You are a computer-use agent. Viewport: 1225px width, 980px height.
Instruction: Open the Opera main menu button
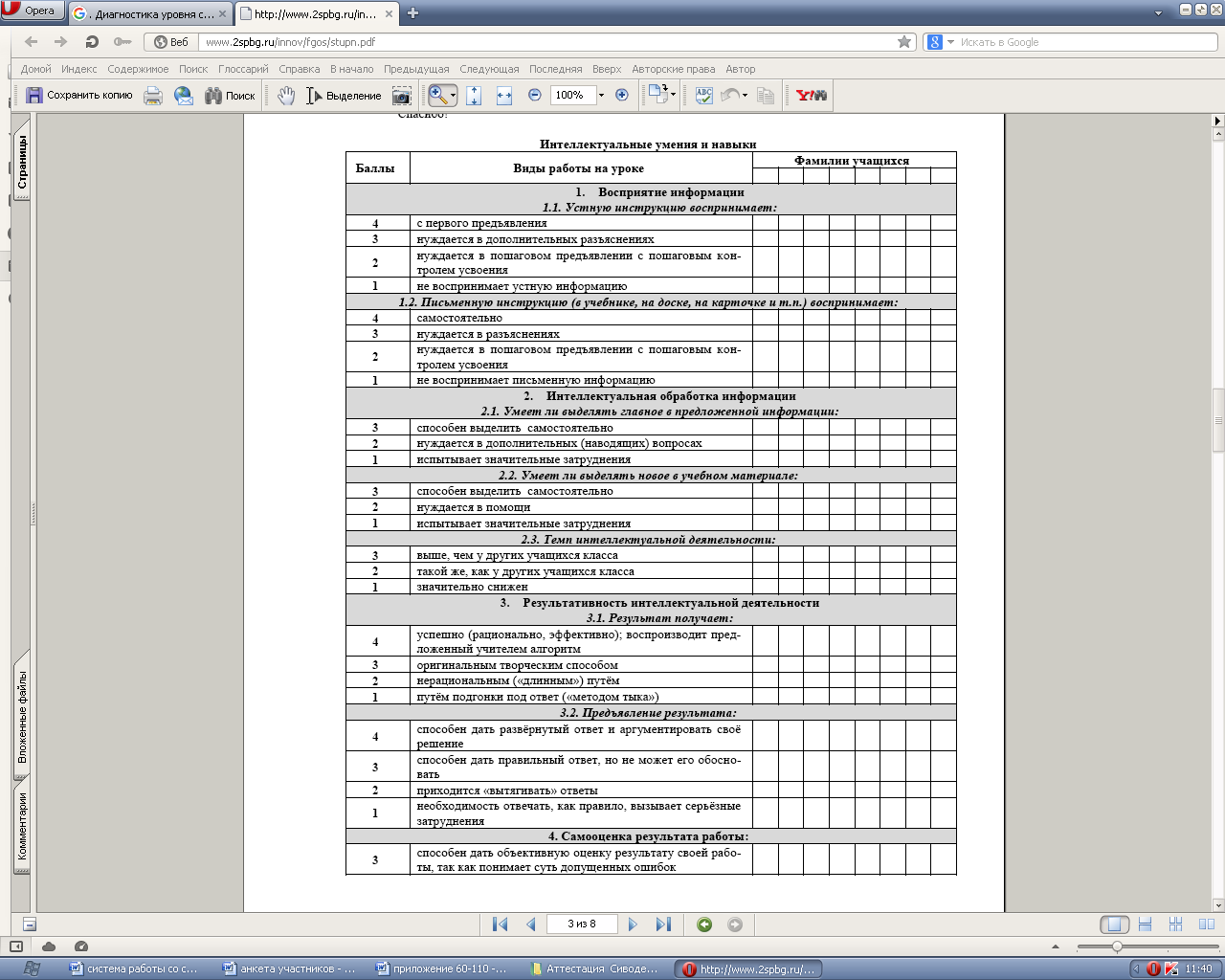pos(32,11)
